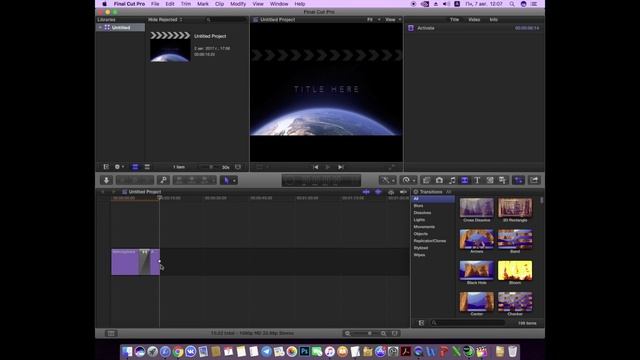Open Photoshop from the Dock
Viewport: 640px width, 360px height.
pyautogui.click(x=304, y=351)
